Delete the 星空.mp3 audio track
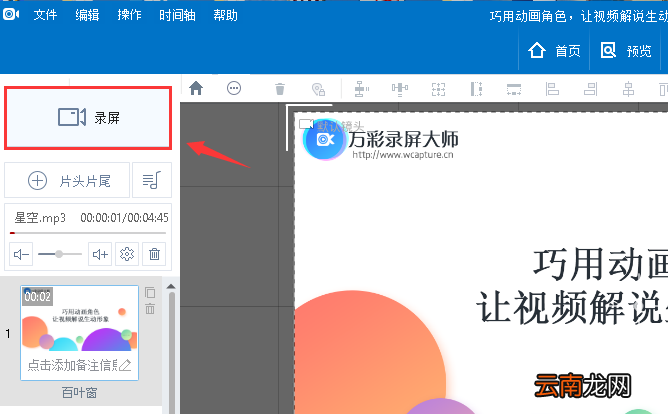The width and height of the screenshot is (668, 414). click(154, 254)
